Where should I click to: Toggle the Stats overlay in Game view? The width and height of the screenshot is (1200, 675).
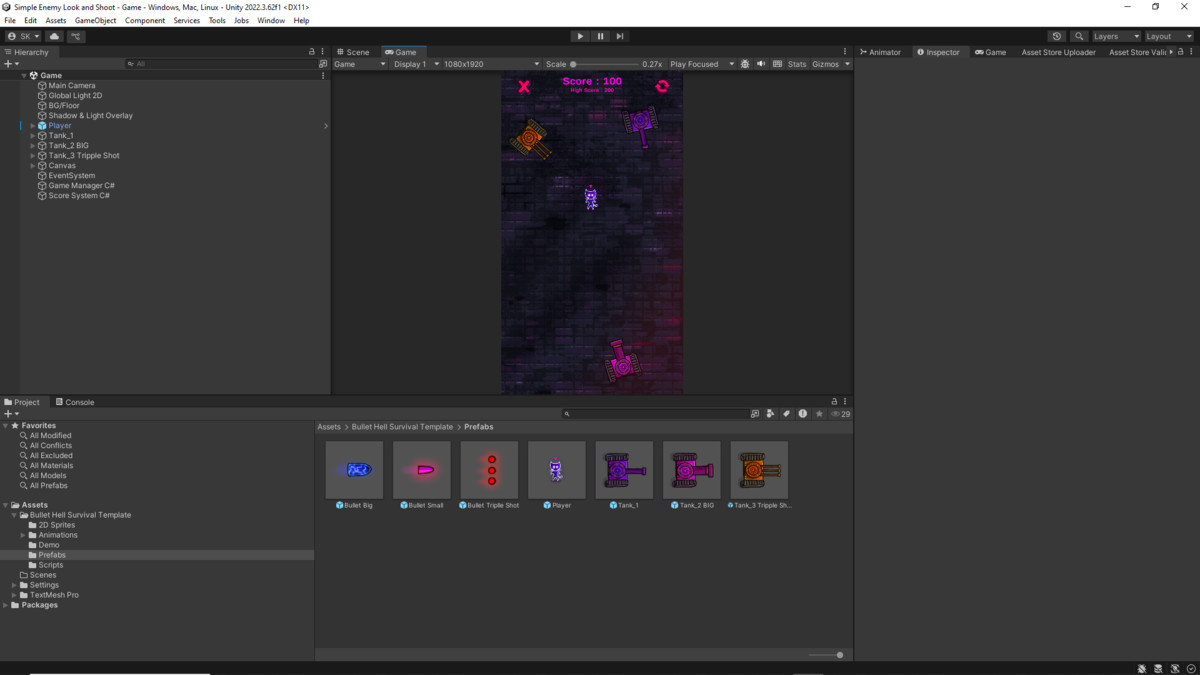[x=796, y=63]
